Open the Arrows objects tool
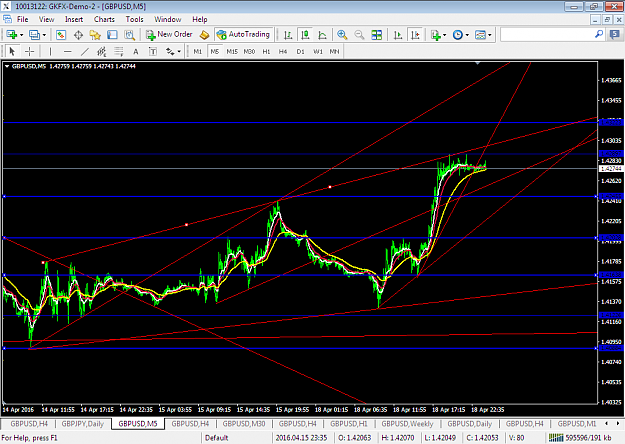Screen dimensions: 625x444 coord(170,51)
